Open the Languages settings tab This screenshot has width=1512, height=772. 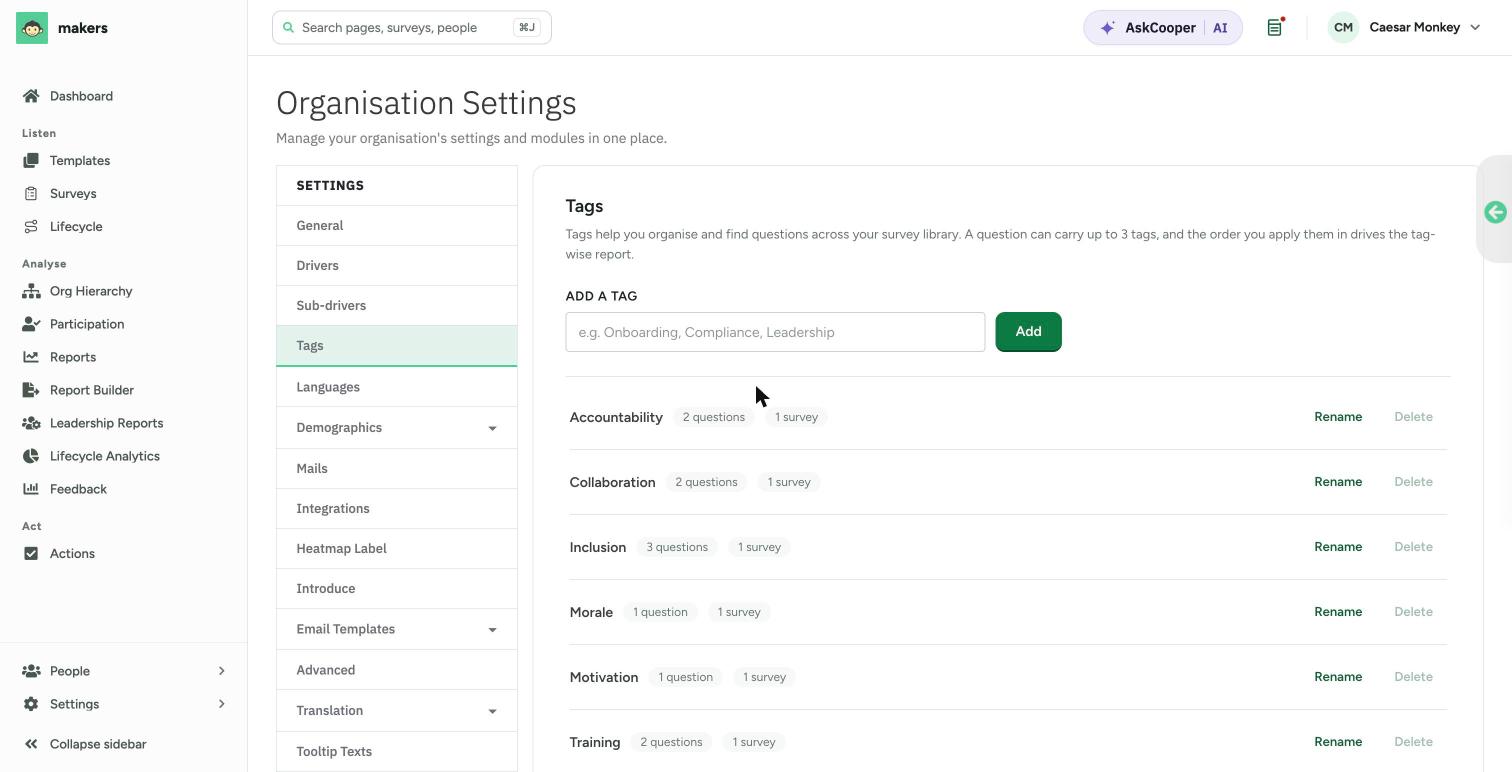(397, 387)
